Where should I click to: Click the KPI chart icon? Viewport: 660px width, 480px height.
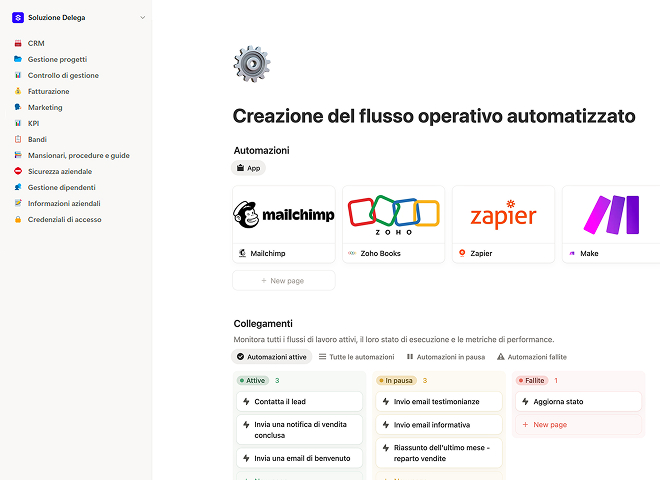click(18, 123)
